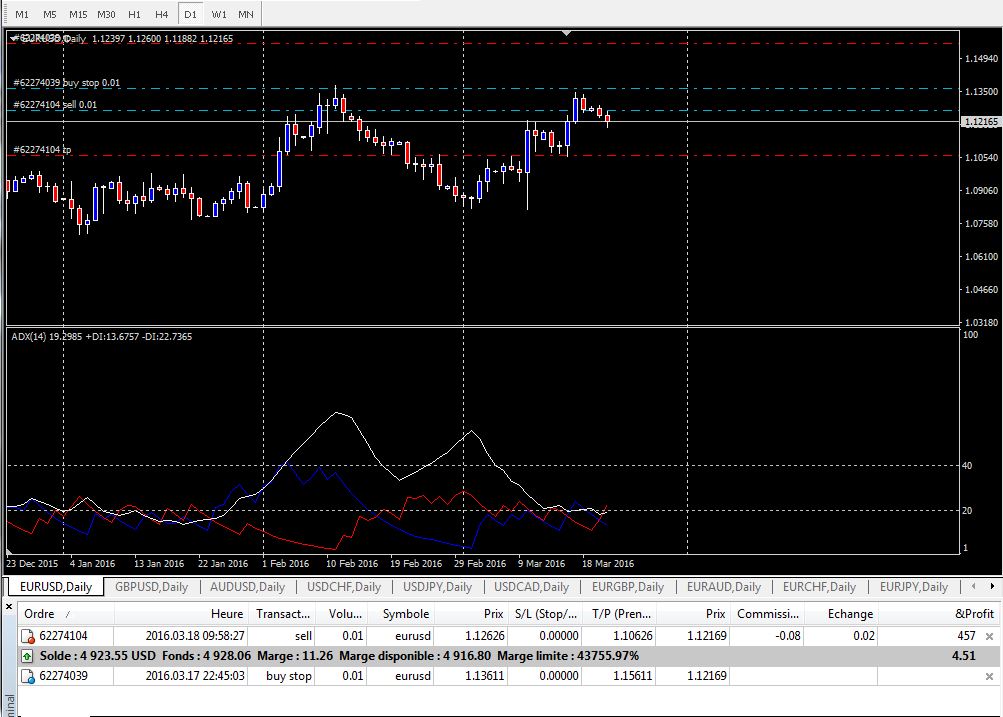This screenshot has height=717, width=1003.
Task: Toggle the W1 weekly timeframe
Action: point(218,14)
